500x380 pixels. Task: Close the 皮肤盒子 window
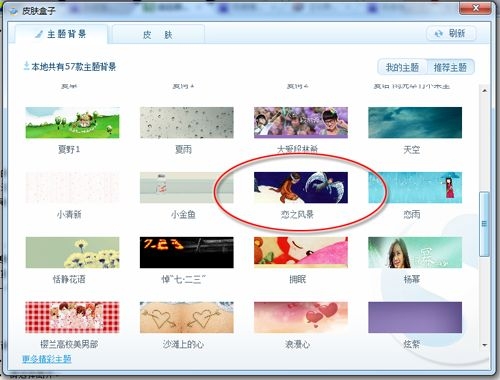pyautogui.click(x=475, y=8)
